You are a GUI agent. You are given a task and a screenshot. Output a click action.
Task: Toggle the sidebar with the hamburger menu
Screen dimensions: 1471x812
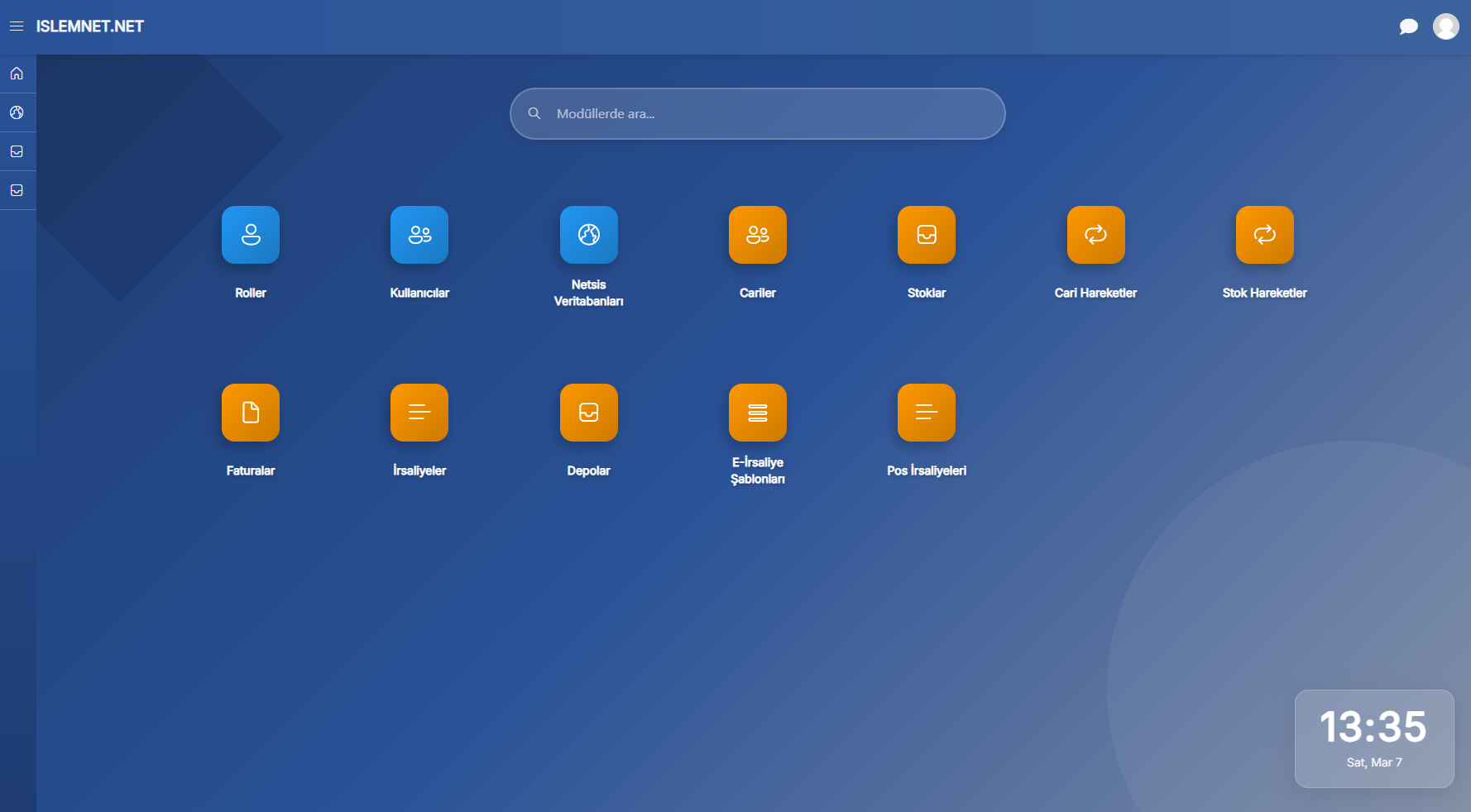click(17, 26)
